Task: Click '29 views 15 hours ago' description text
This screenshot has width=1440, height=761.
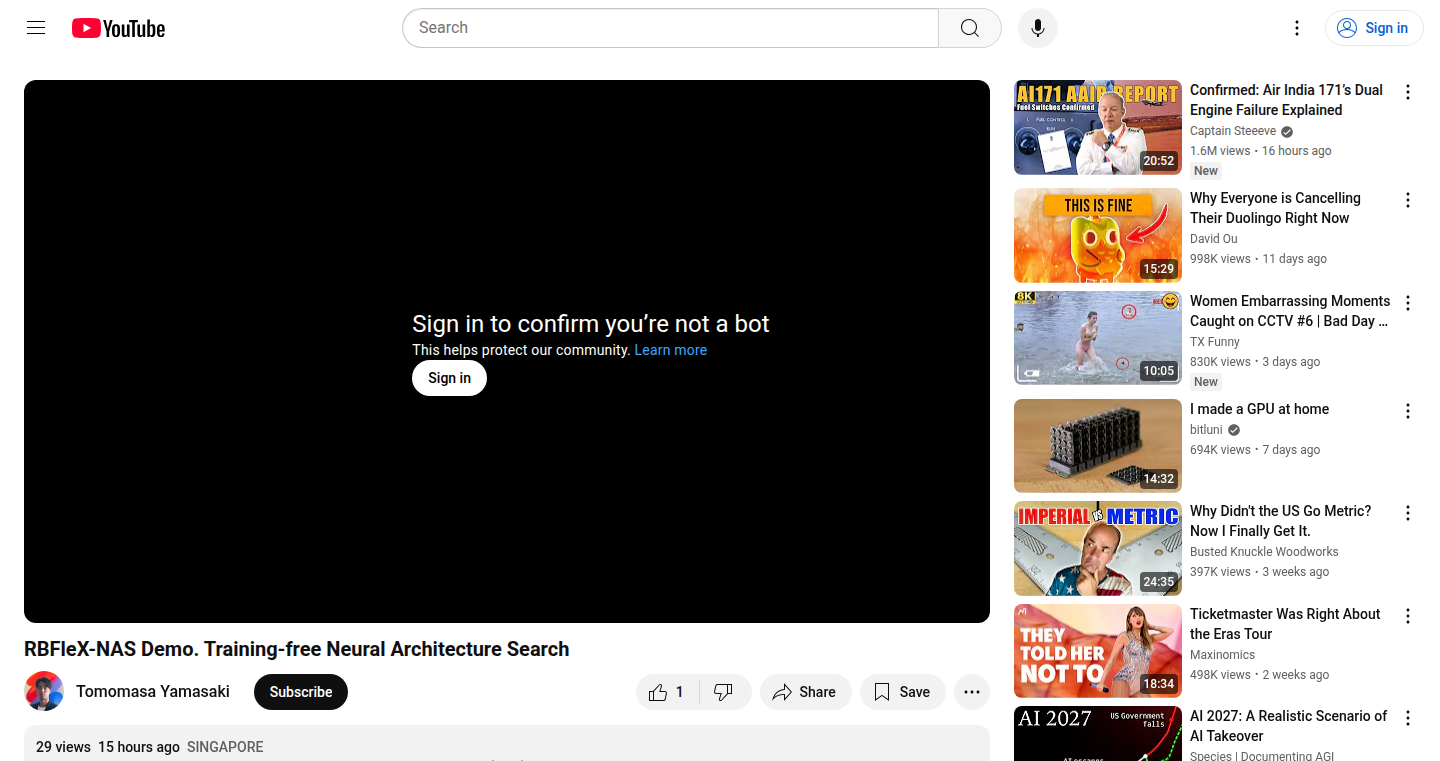Action: [108, 747]
